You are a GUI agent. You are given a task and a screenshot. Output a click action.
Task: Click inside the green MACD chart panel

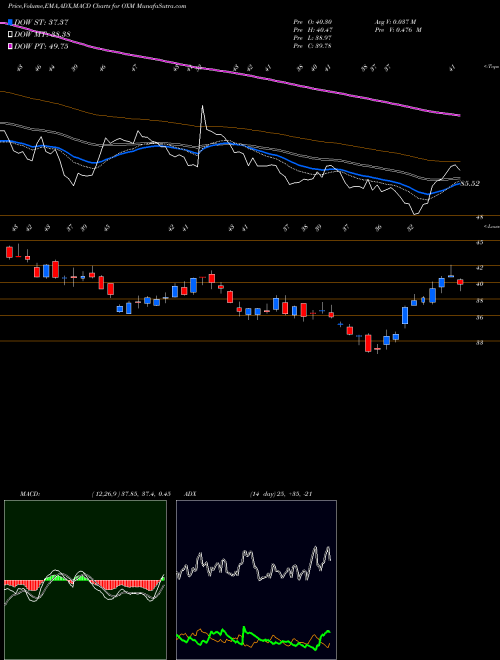pyautogui.click(x=85, y=580)
